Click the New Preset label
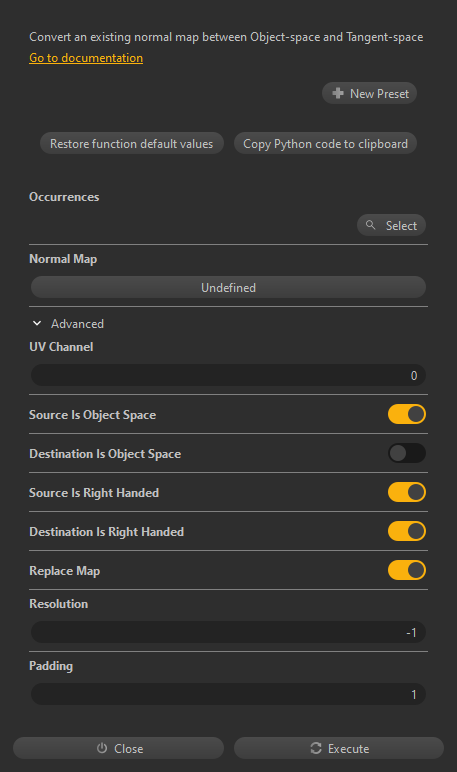Screen dimensions: 457x772 click(379, 94)
